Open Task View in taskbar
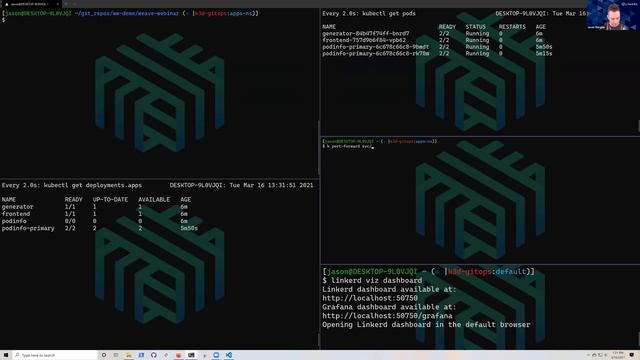Image resolution: width=640 pixels, height=360 pixels. tap(116, 355)
